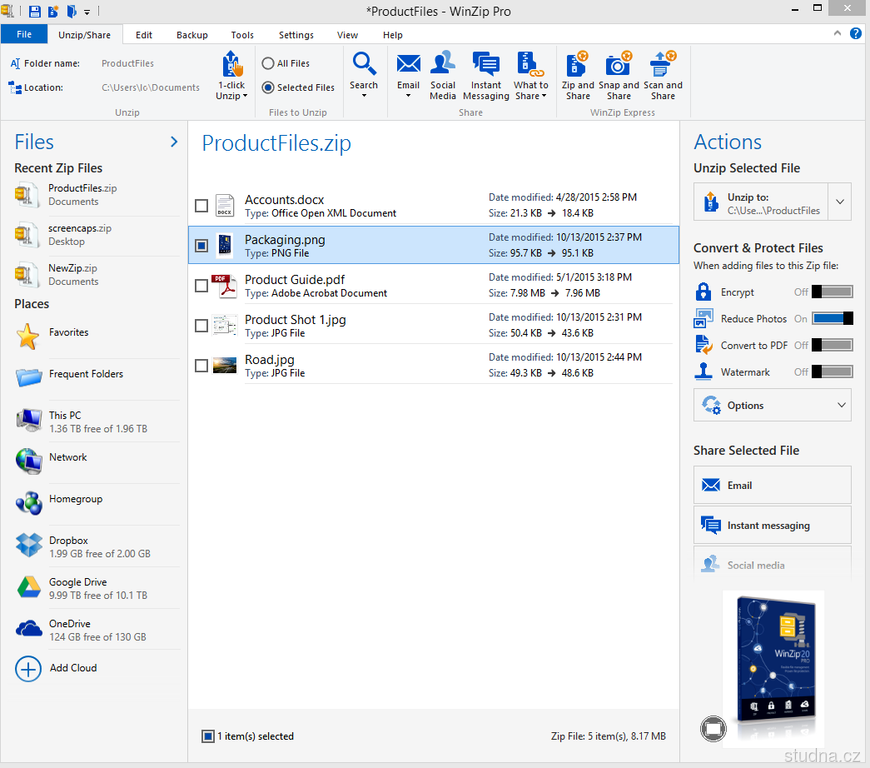This screenshot has width=870, height=768.
Task: Switch to the Tools tab
Action: point(242,35)
